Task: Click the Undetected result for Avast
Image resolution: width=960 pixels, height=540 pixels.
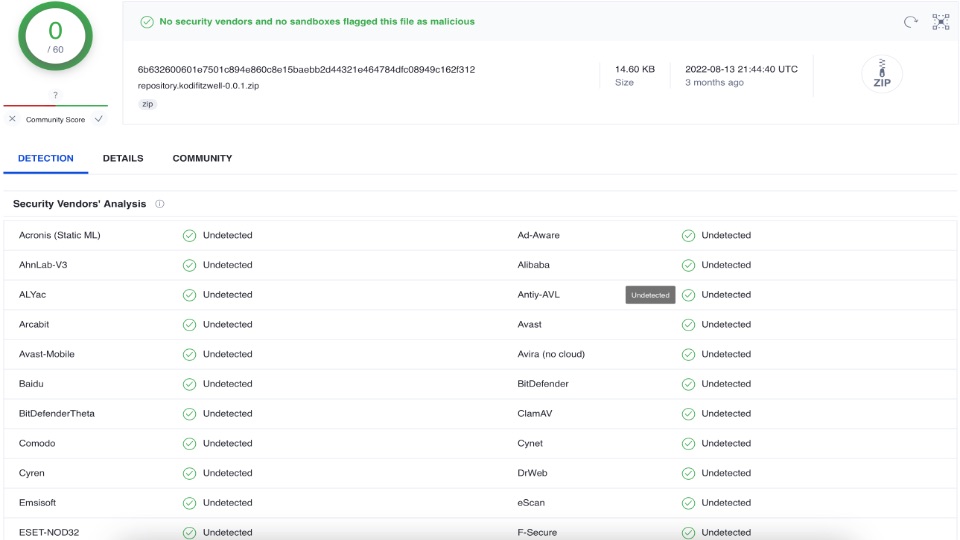Action: [726, 324]
